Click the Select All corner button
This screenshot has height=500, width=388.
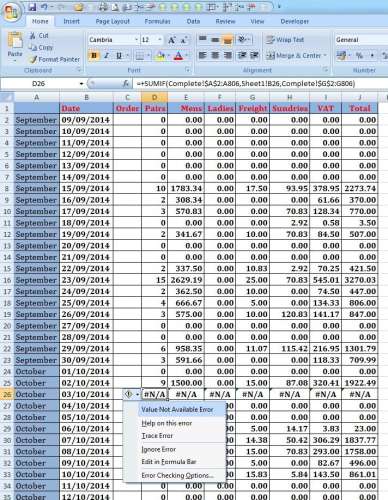[x=7, y=97]
